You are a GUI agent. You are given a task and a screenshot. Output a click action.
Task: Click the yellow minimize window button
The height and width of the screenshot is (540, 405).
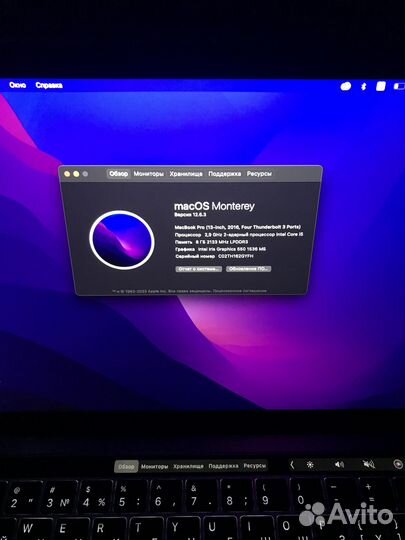(76, 174)
